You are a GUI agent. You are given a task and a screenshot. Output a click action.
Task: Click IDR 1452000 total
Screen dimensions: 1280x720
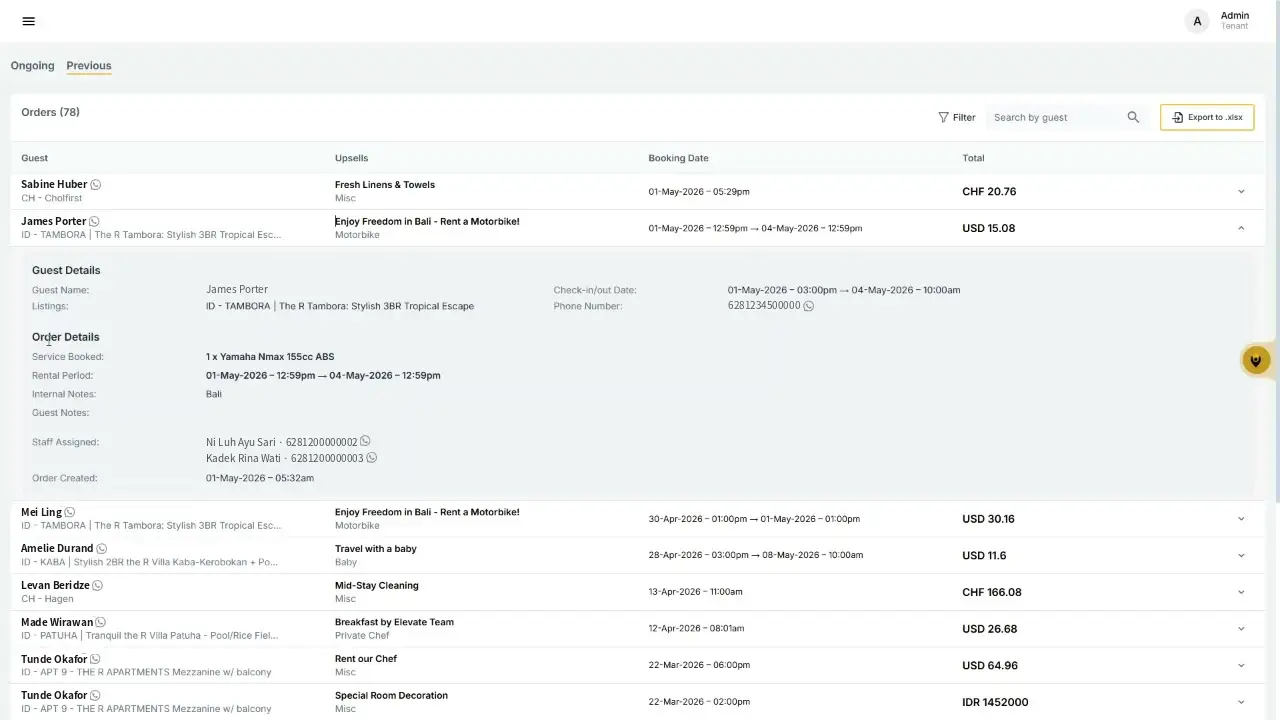tap(995, 702)
